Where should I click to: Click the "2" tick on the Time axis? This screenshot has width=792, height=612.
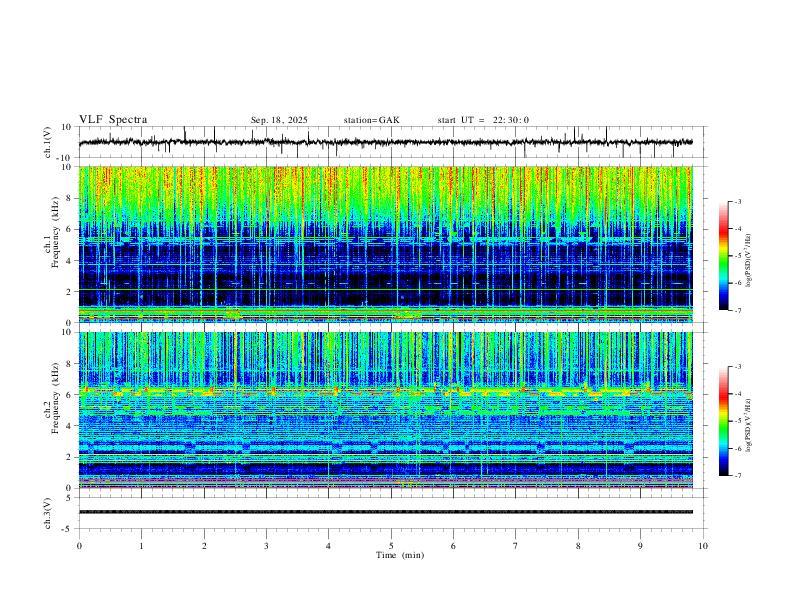204,546
